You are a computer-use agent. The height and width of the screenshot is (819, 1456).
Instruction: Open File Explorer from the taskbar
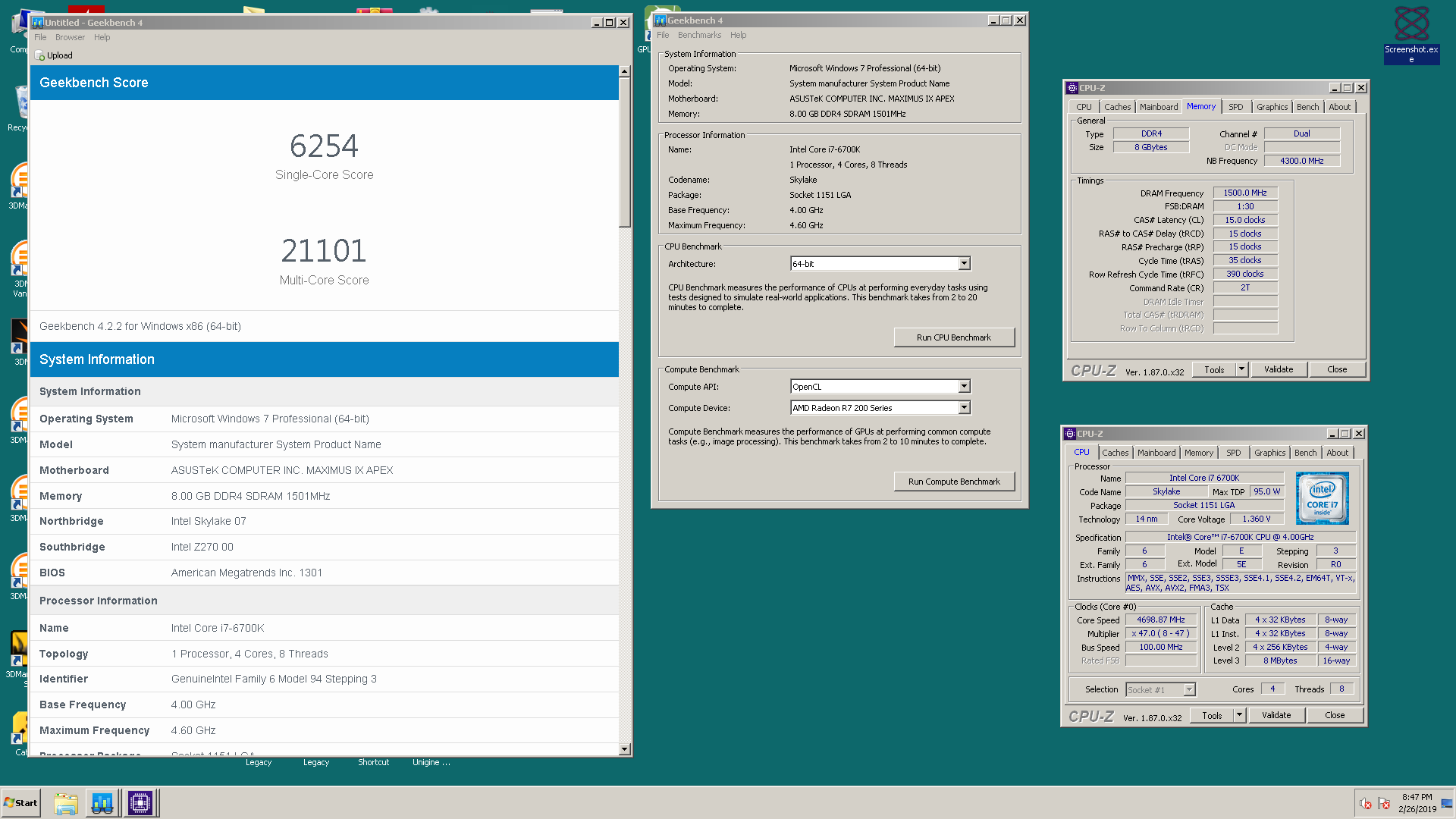(66, 803)
